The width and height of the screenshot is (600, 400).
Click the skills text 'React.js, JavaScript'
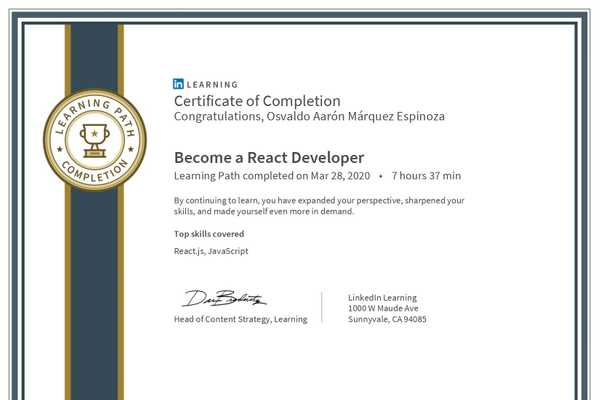click(211, 251)
